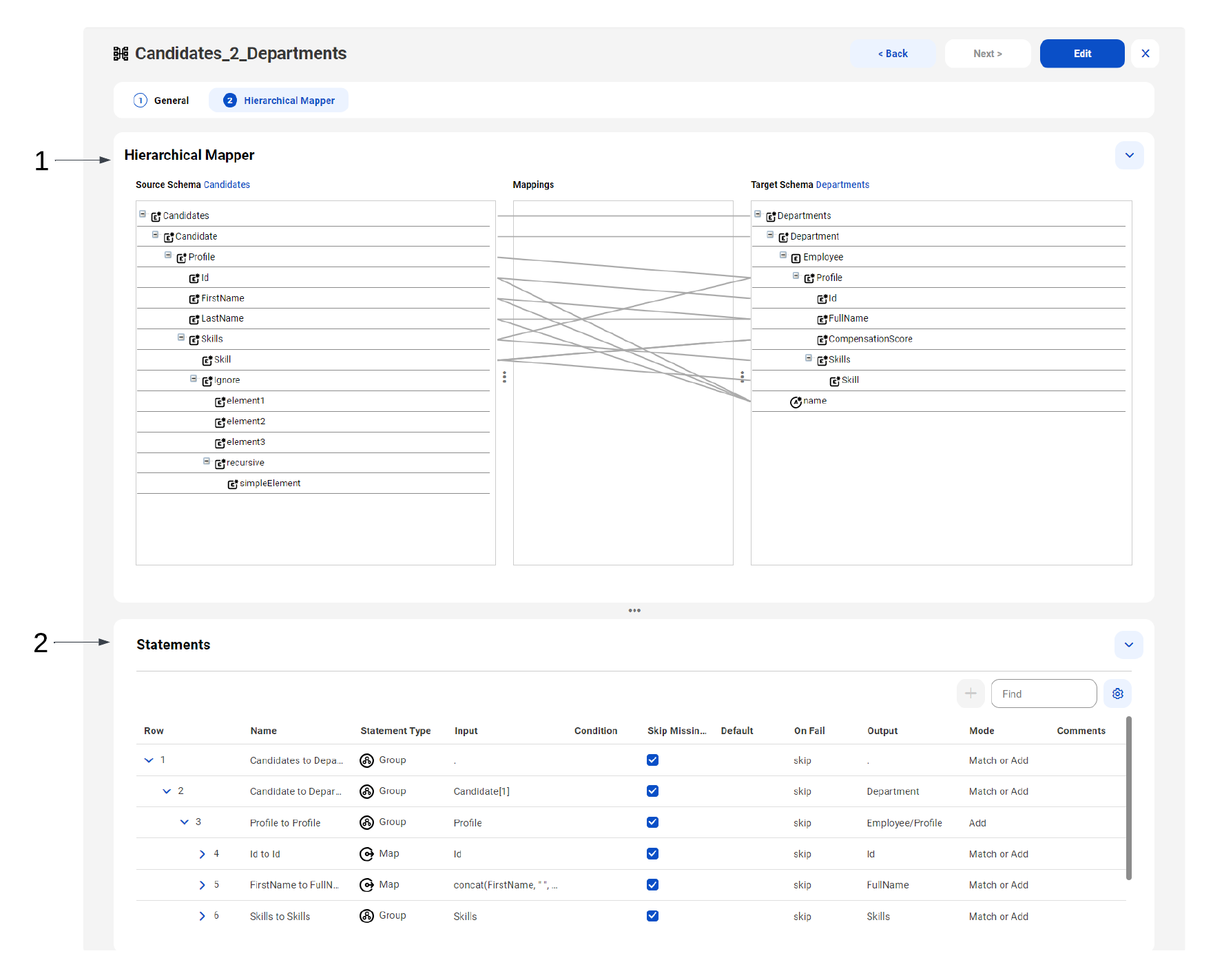The width and height of the screenshot is (1213, 980).
Task: Collapse the Statements section chevron
Action: coord(1129,645)
